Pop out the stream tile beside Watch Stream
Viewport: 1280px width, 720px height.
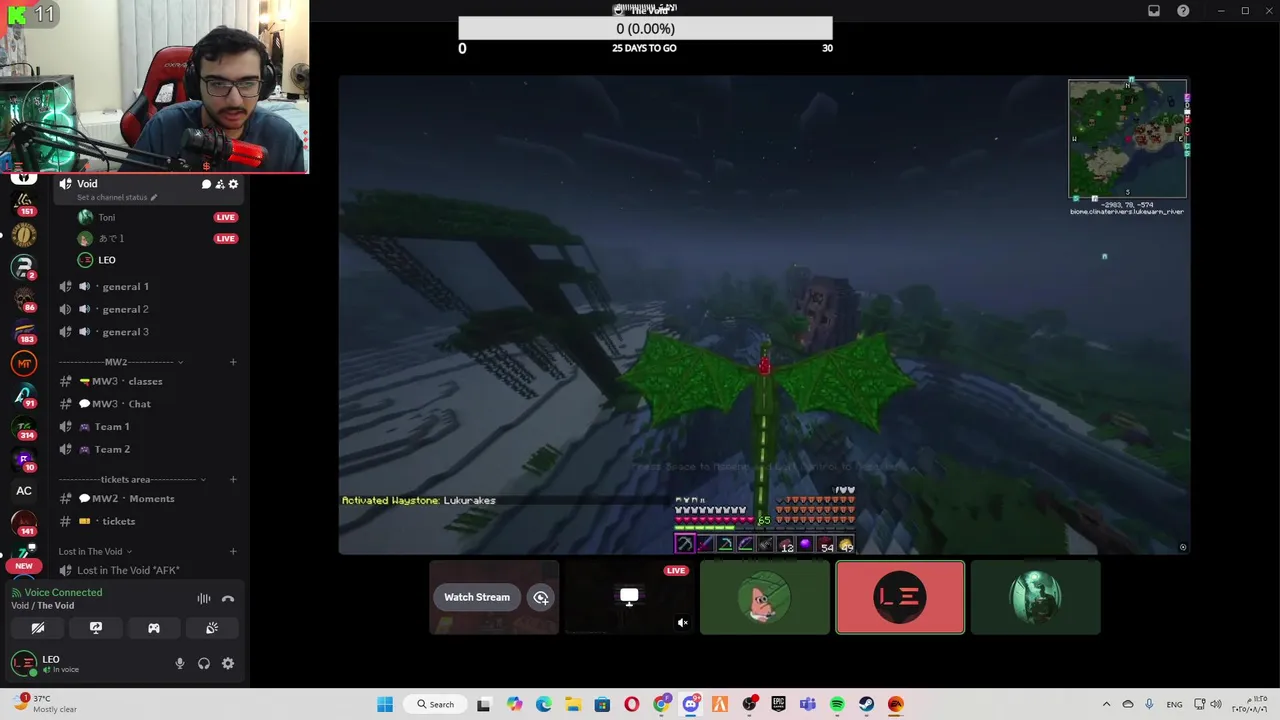click(x=541, y=597)
